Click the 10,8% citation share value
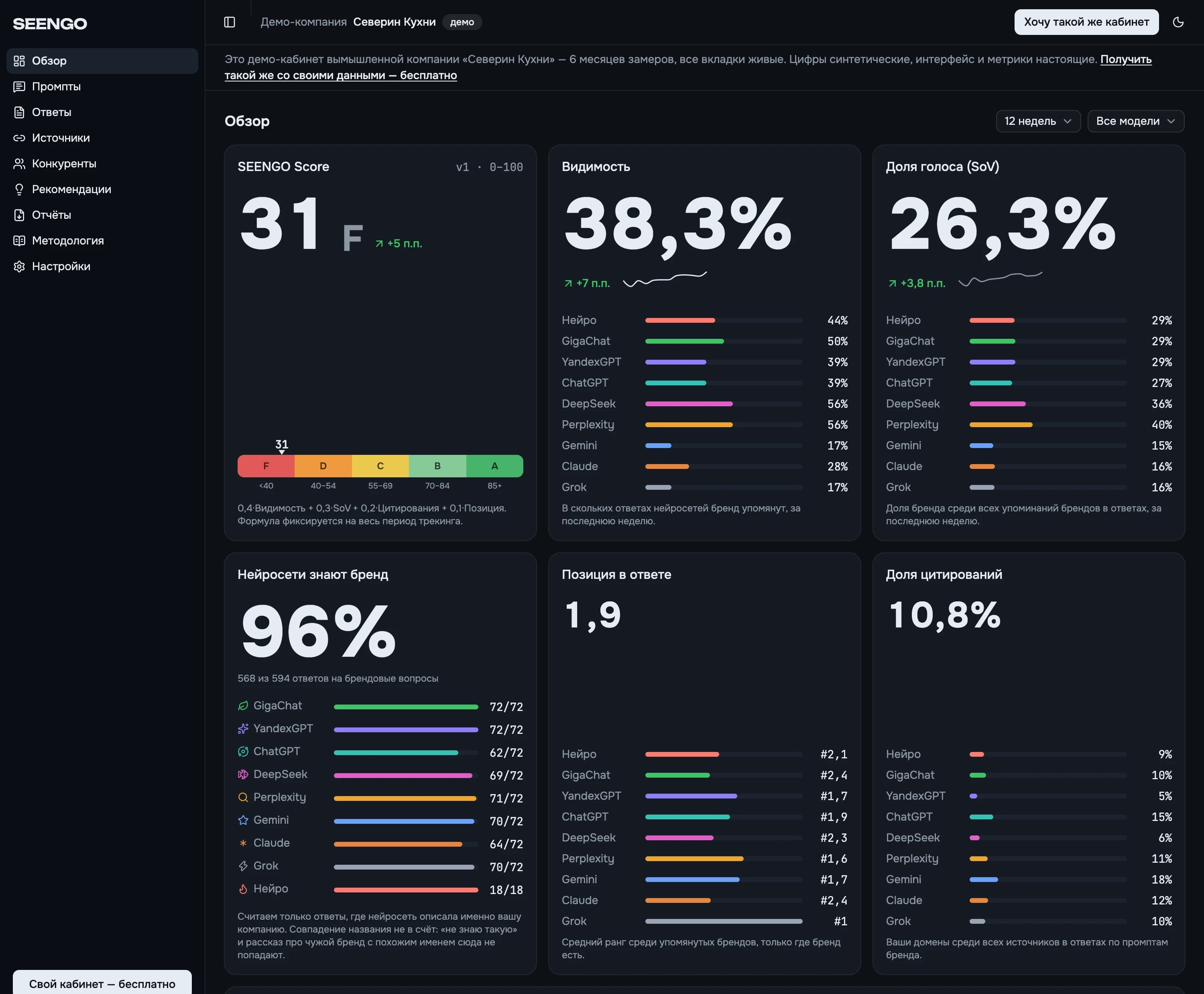This screenshot has height=994, width=1204. 945,615
